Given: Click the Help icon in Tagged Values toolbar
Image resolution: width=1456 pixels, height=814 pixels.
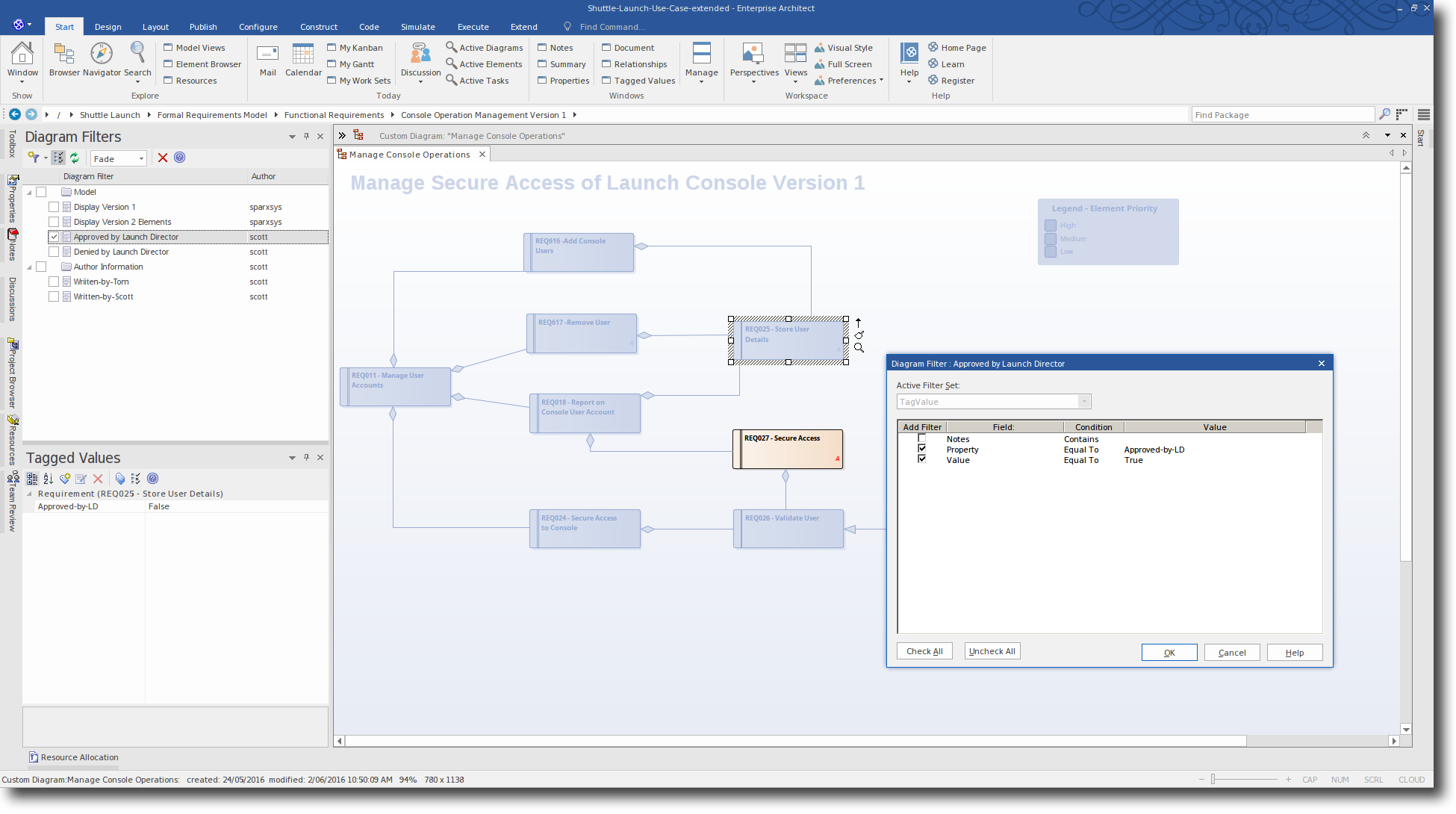Looking at the screenshot, I should (x=153, y=479).
